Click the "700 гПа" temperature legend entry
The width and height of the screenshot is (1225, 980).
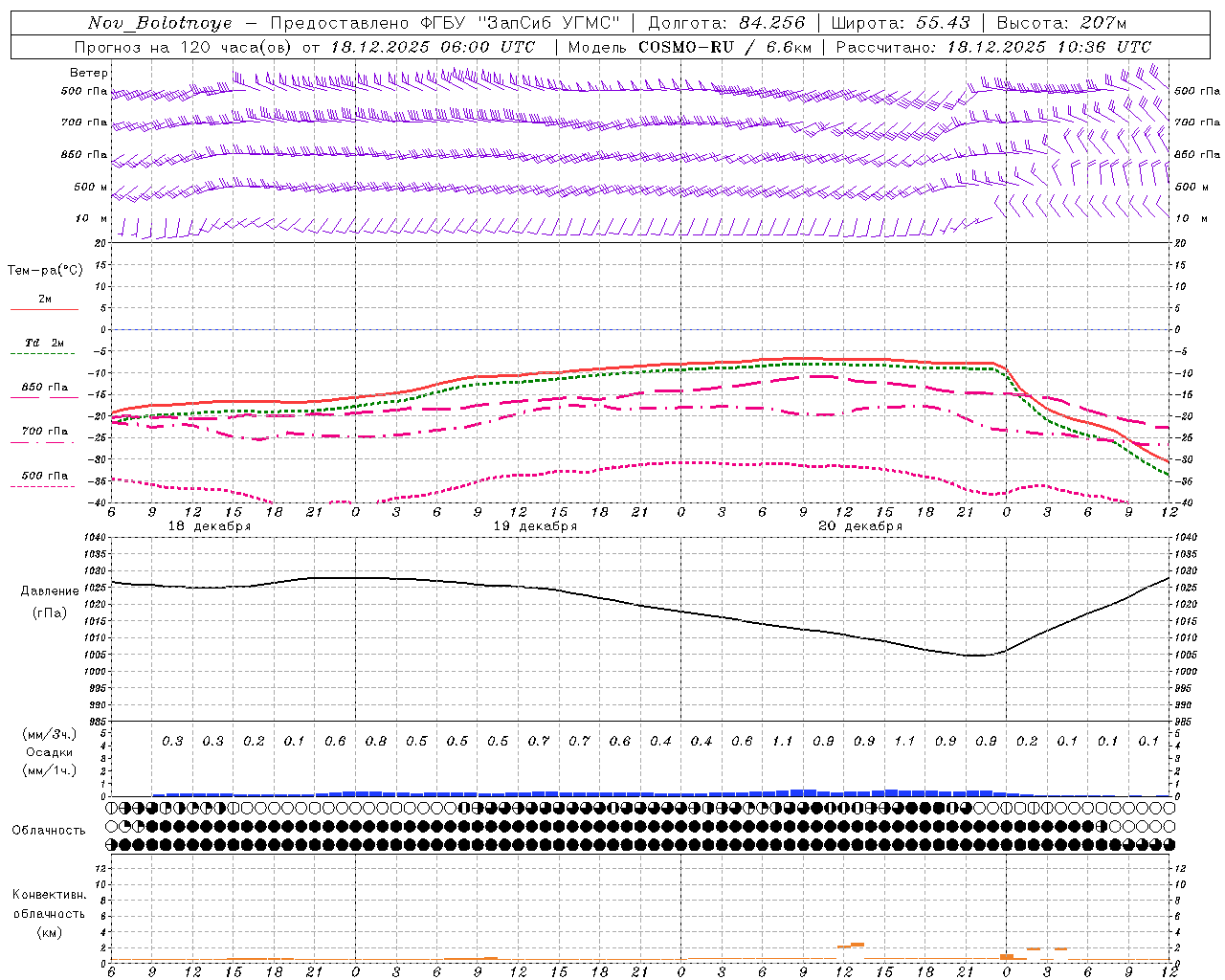point(45,431)
